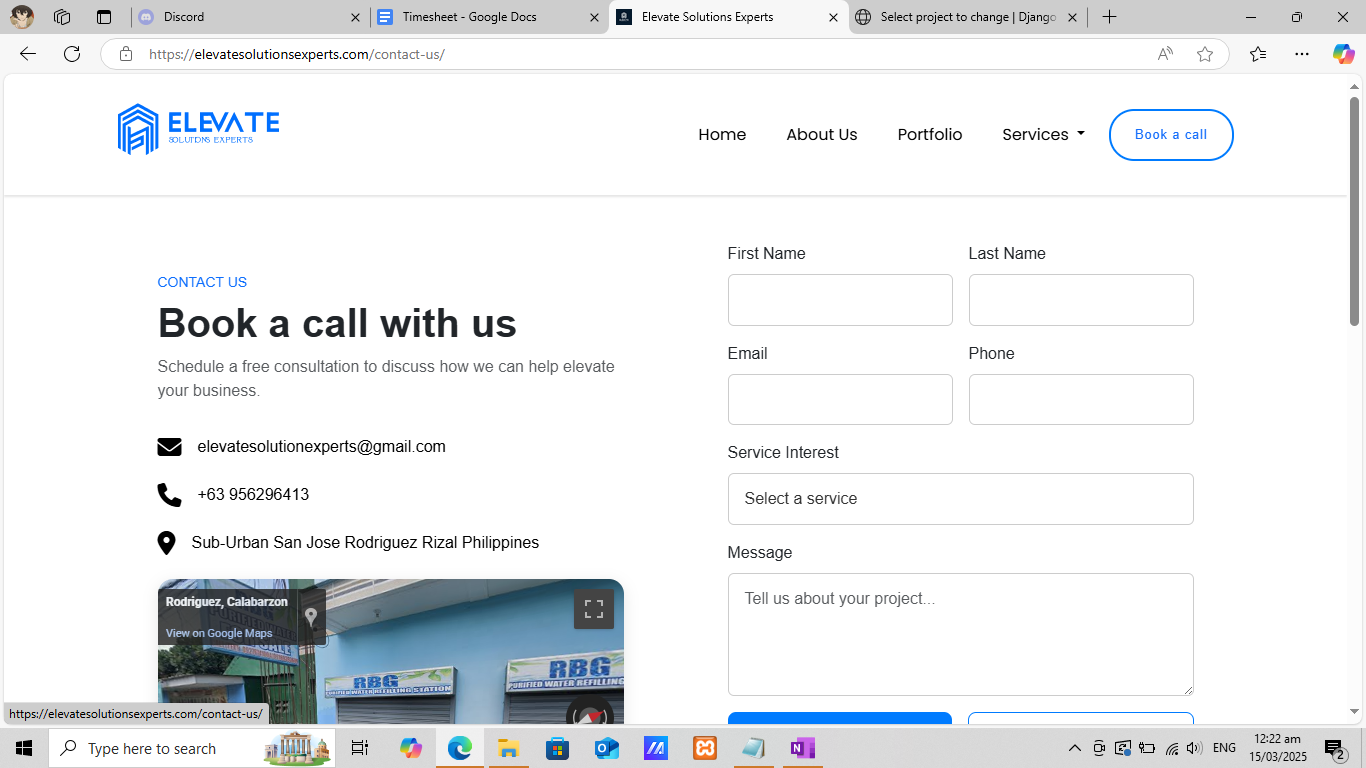Click into the Email field
The height and width of the screenshot is (768, 1366).
tap(840, 399)
